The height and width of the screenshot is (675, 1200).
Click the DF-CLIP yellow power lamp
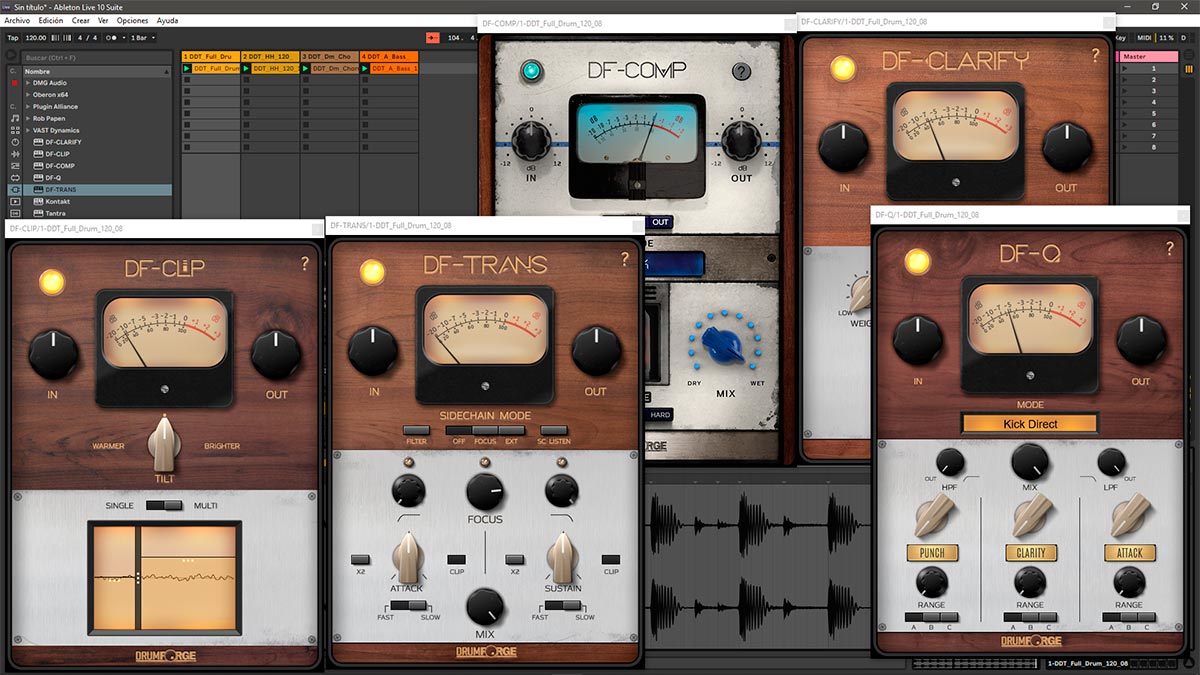(51, 281)
